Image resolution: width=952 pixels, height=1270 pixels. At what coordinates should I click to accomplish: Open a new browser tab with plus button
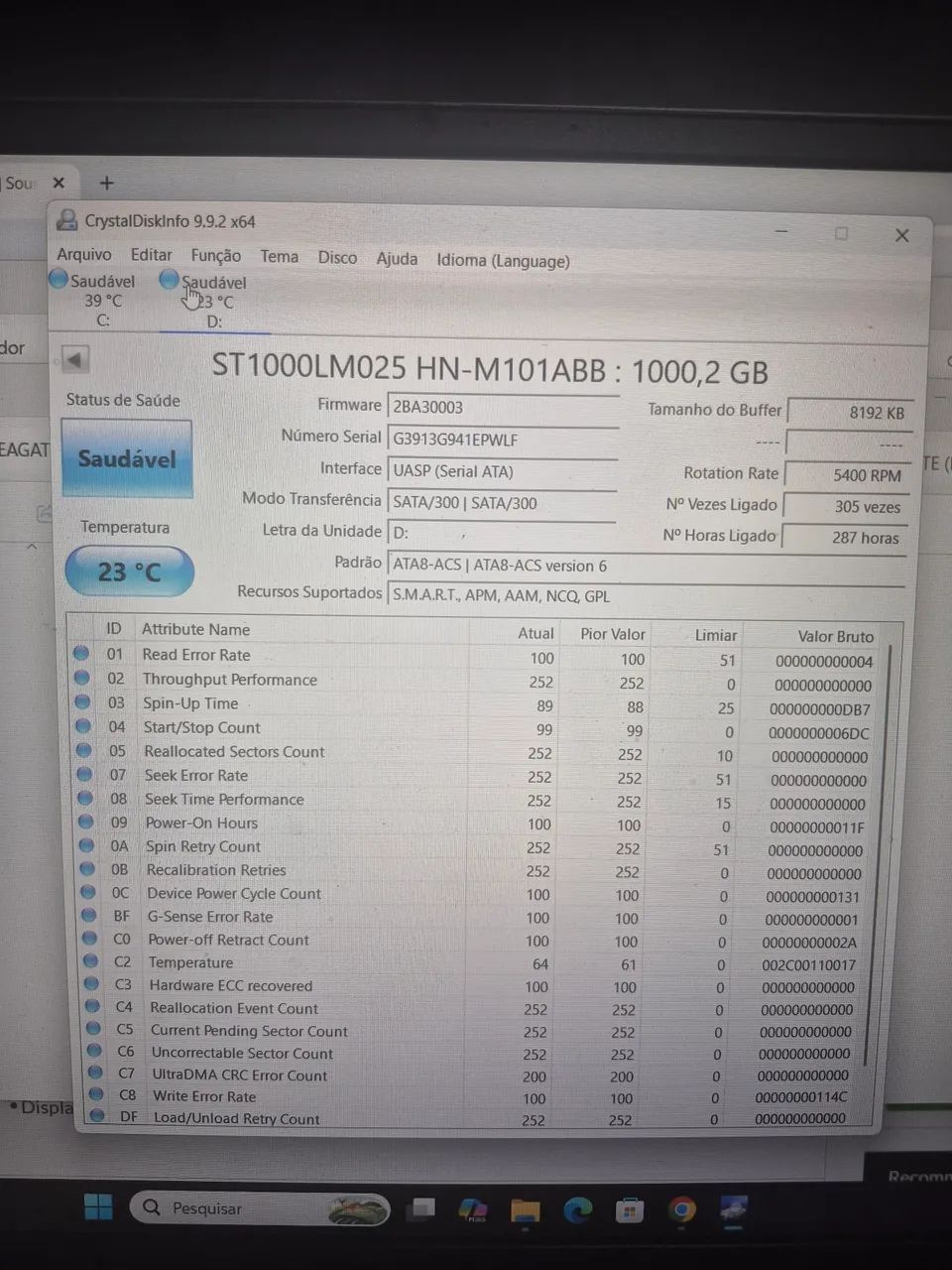(x=107, y=183)
